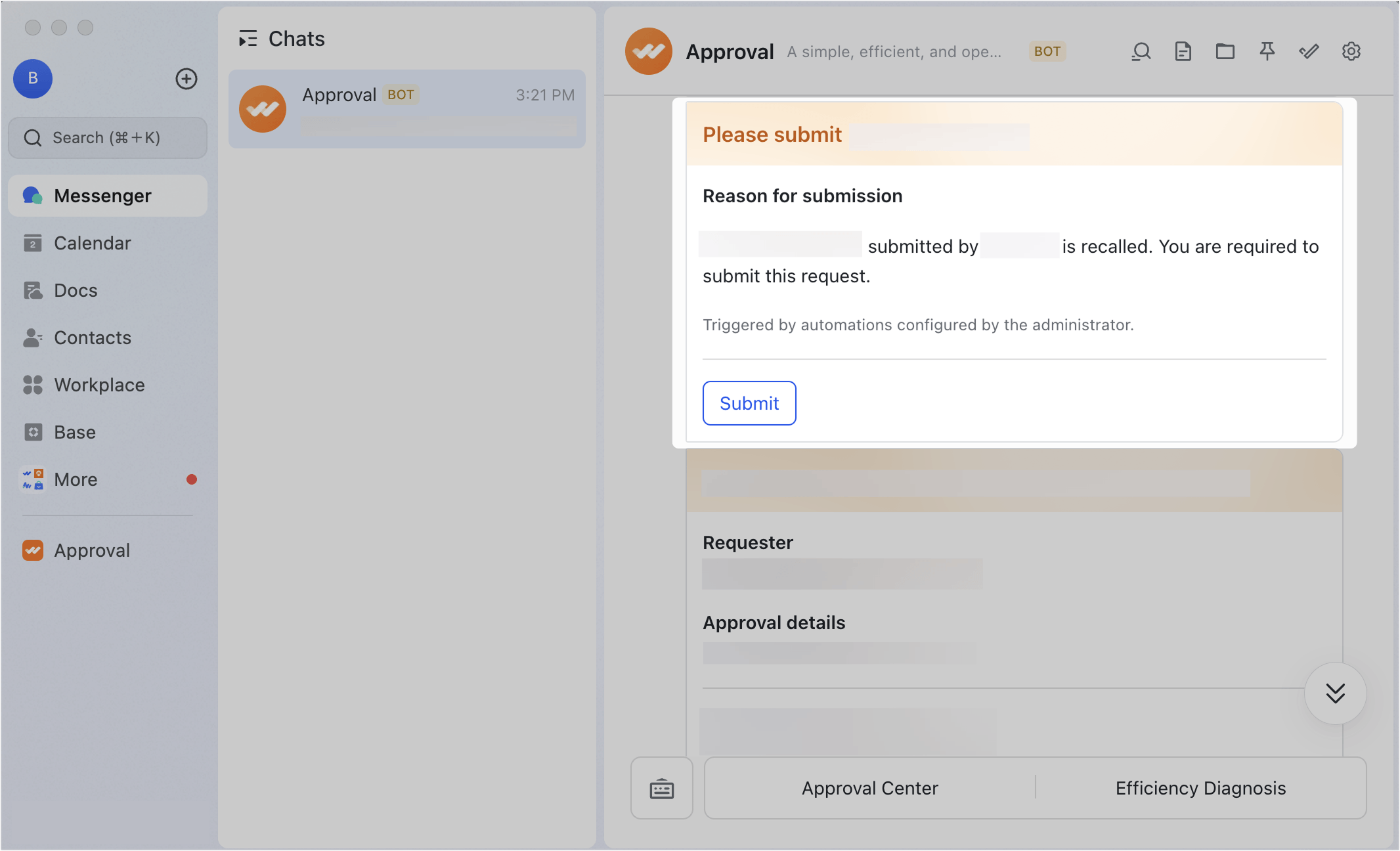Click the keyboard icon beside the message bar
The height and width of the screenshot is (851, 1400).
[x=661, y=789]
